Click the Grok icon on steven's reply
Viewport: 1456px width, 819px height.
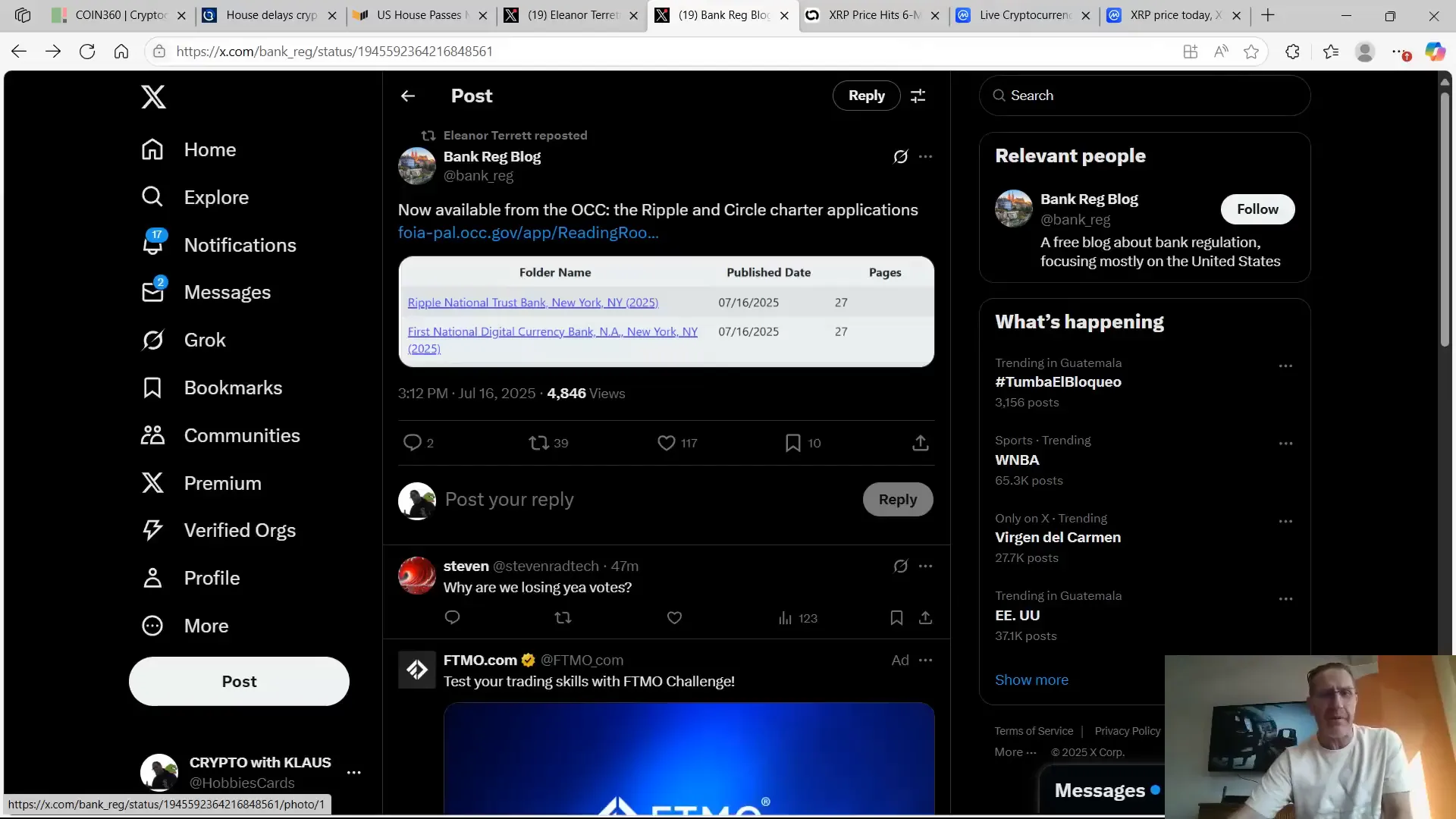[900, 566]
